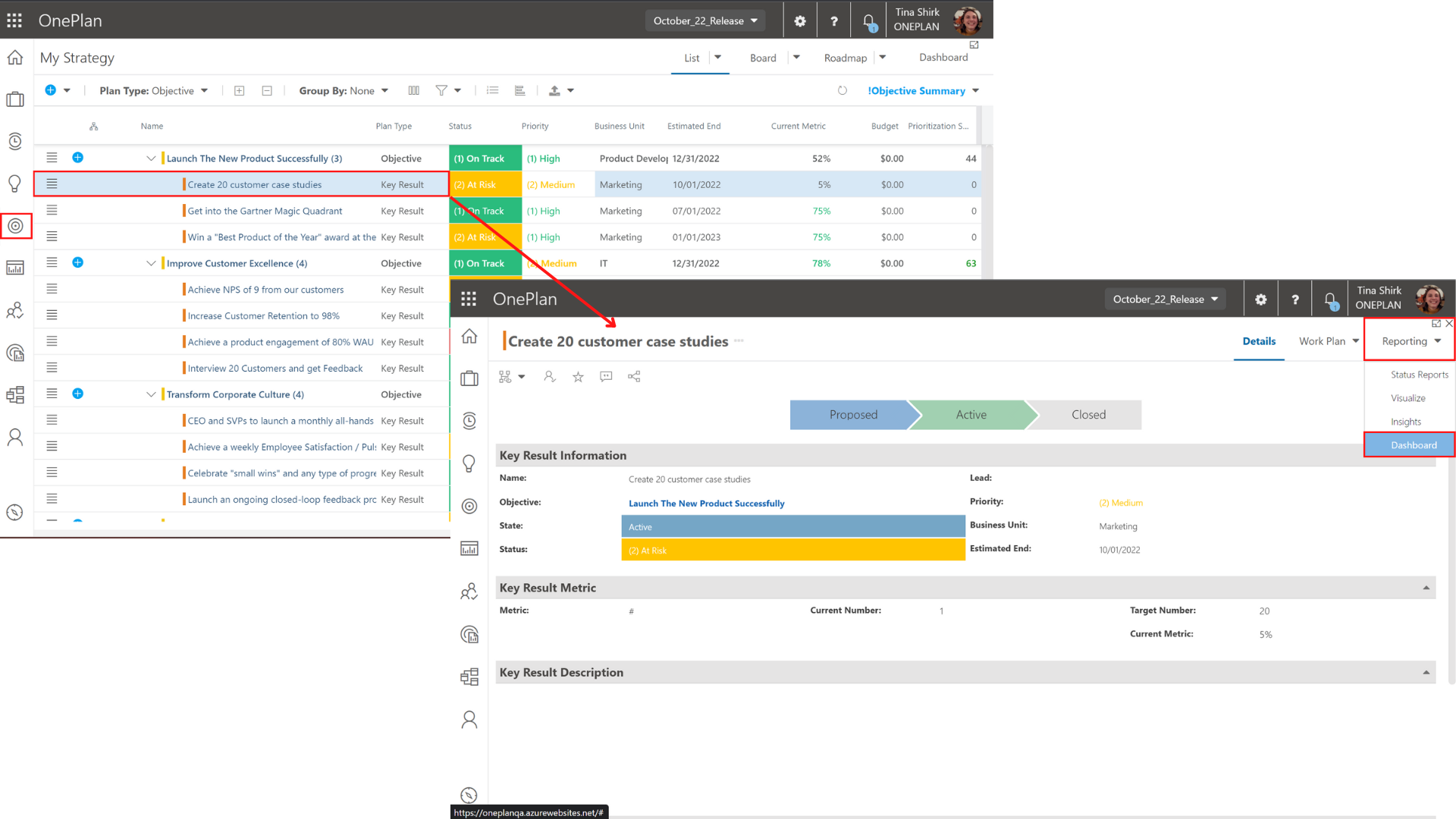Open Launch The New Product Successfully objective link
Viewport: 1456px width, 819px height.
click(706, 504)
